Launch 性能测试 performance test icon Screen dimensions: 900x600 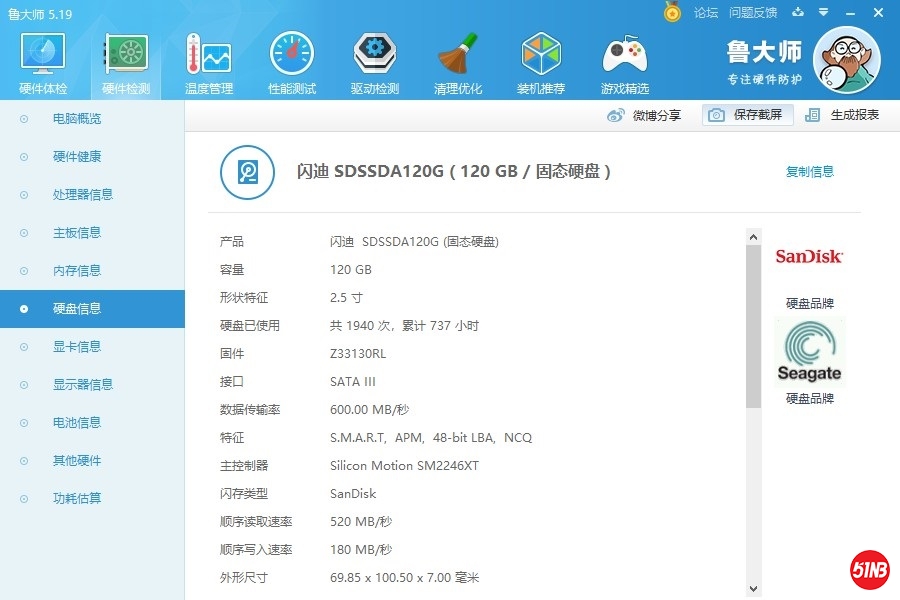click(x=292, y=63)
